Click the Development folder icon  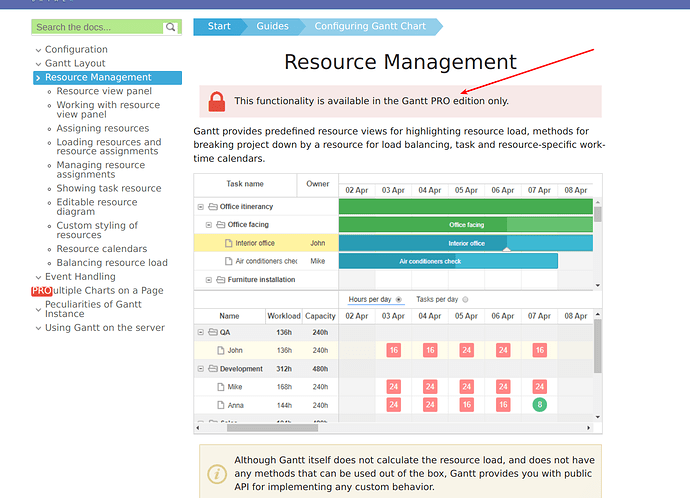coord(213,368)
